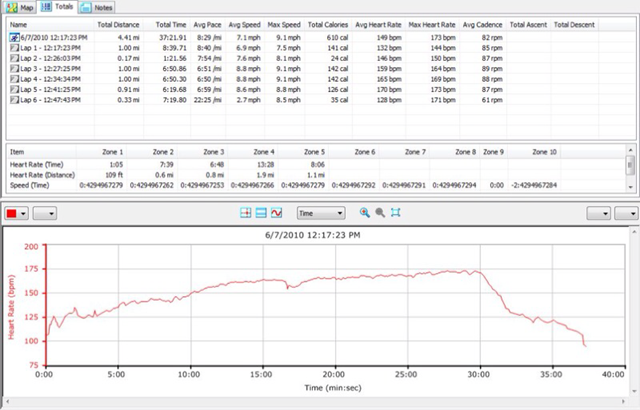The image size is (640, 410).
Task: Click the Lap 6 row icon
Action: 15,100
